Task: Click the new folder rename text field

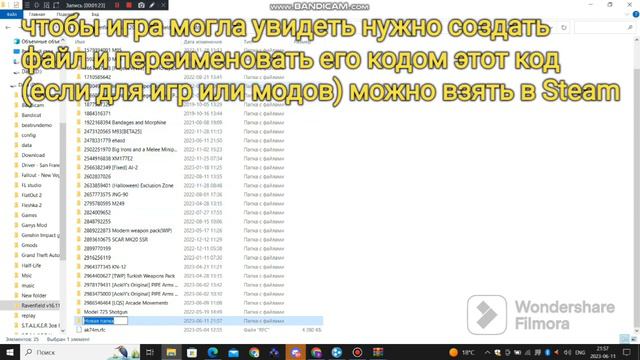Action: (x=105, y=321)
